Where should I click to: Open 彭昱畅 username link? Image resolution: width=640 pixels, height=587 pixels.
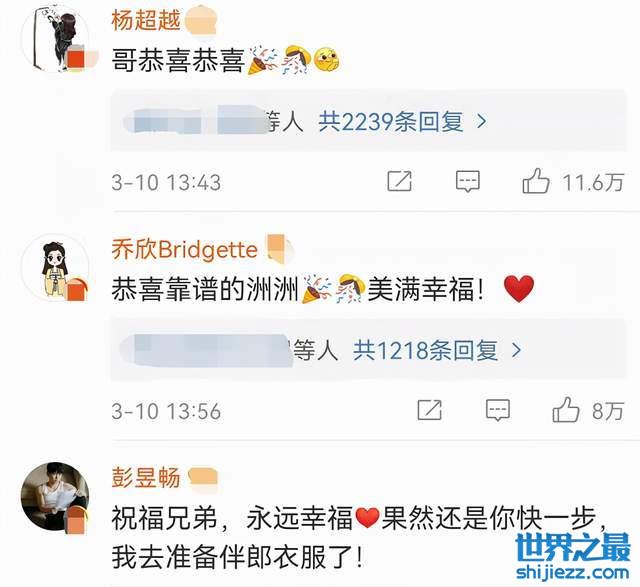coord(146,478)
